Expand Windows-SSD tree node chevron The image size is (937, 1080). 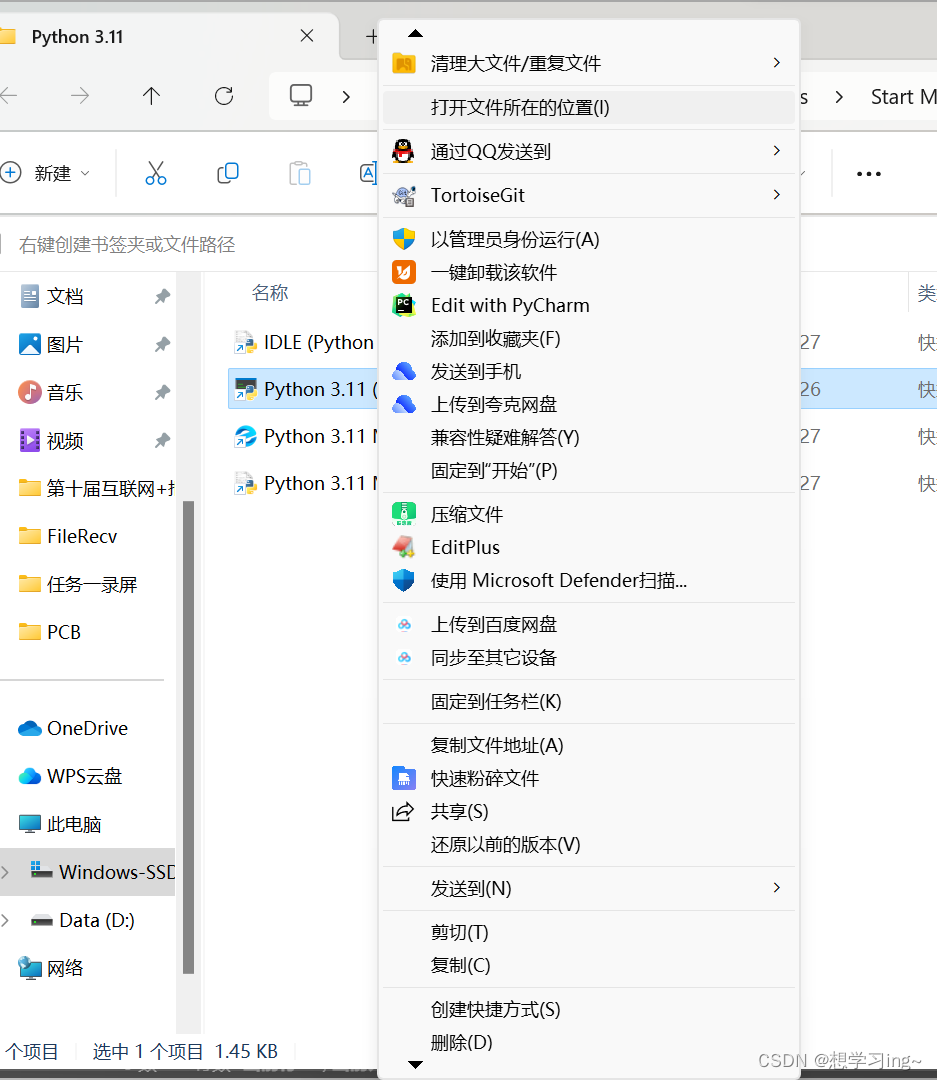point(6,872)
